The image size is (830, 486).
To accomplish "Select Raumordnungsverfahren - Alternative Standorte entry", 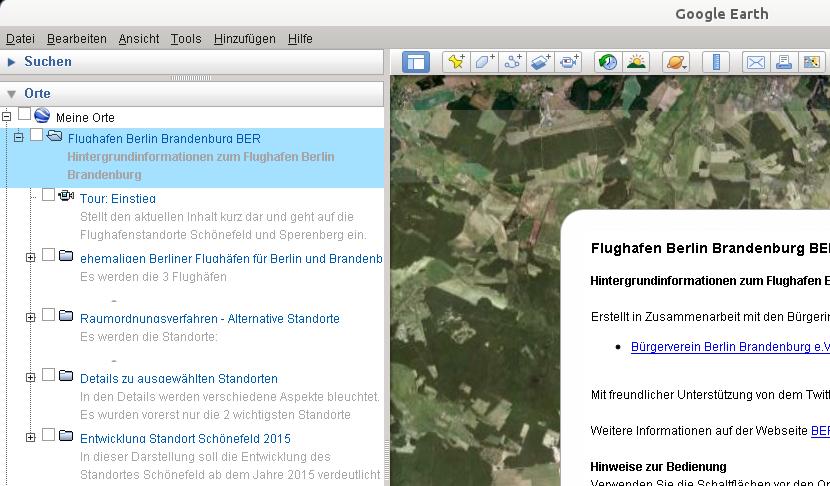I will 210,319.
